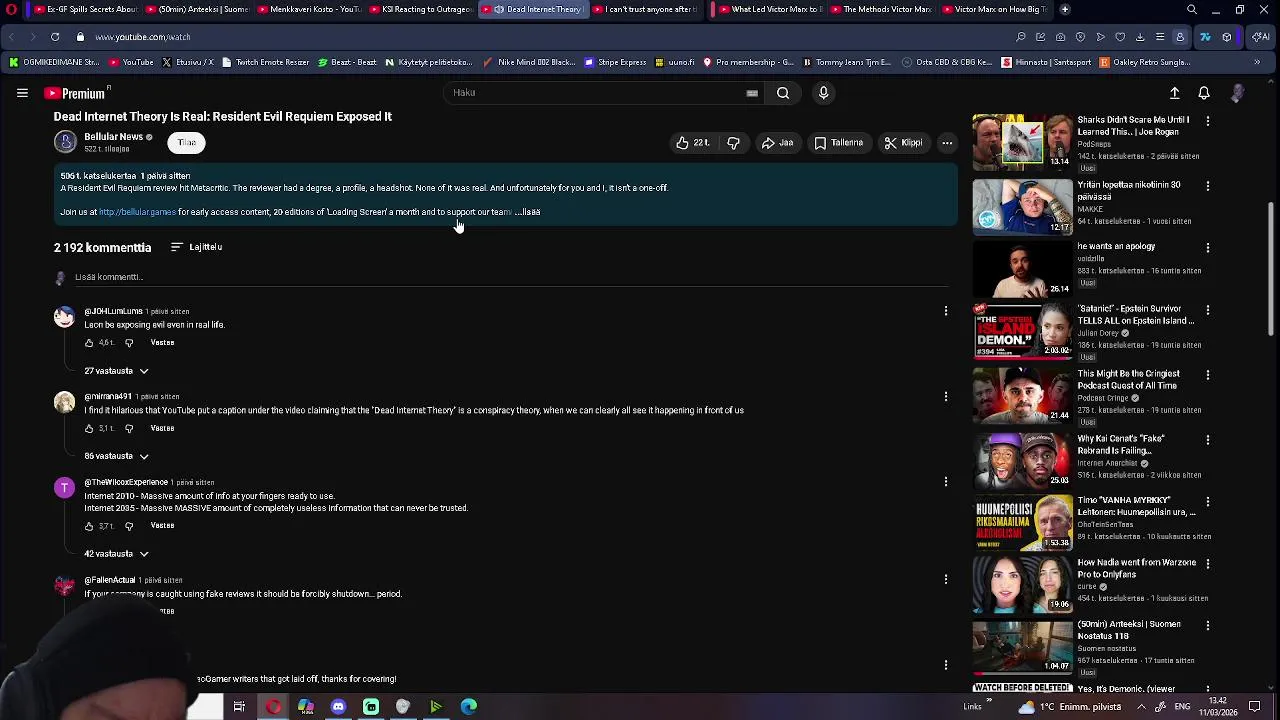Show more bookmarks with the chevron
Screen dimensions: 1280x720
point(1257,62)
